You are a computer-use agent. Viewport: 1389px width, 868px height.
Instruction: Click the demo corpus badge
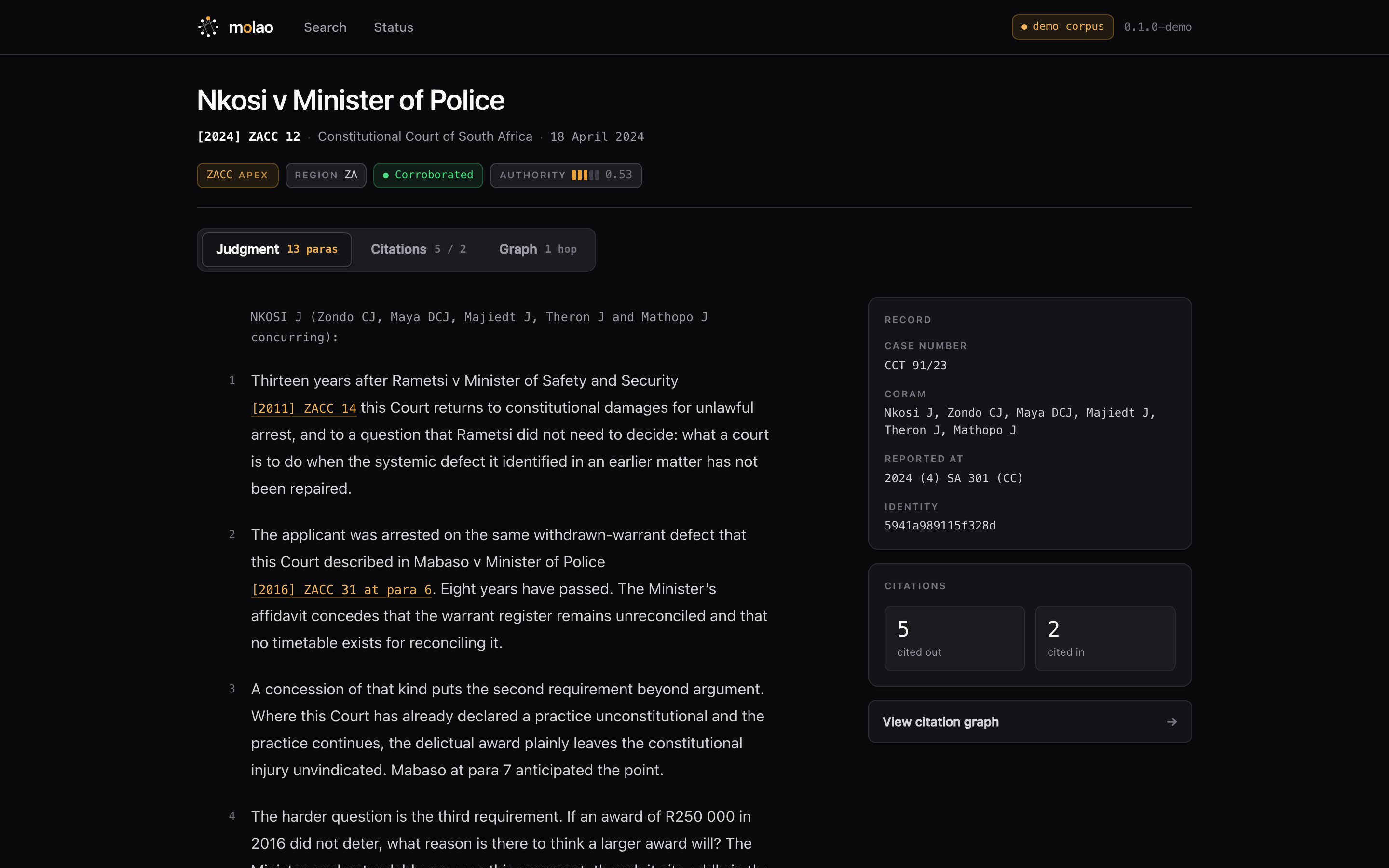point(1062,27)
